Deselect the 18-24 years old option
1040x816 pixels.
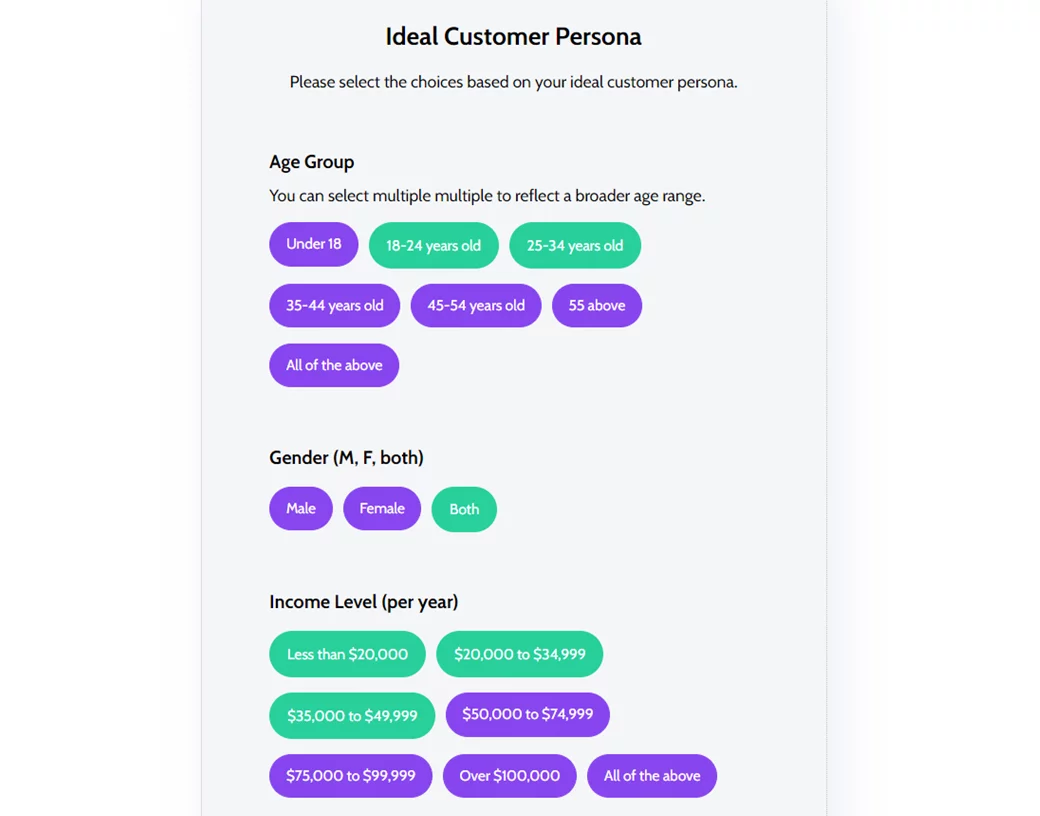coord(433,246)
